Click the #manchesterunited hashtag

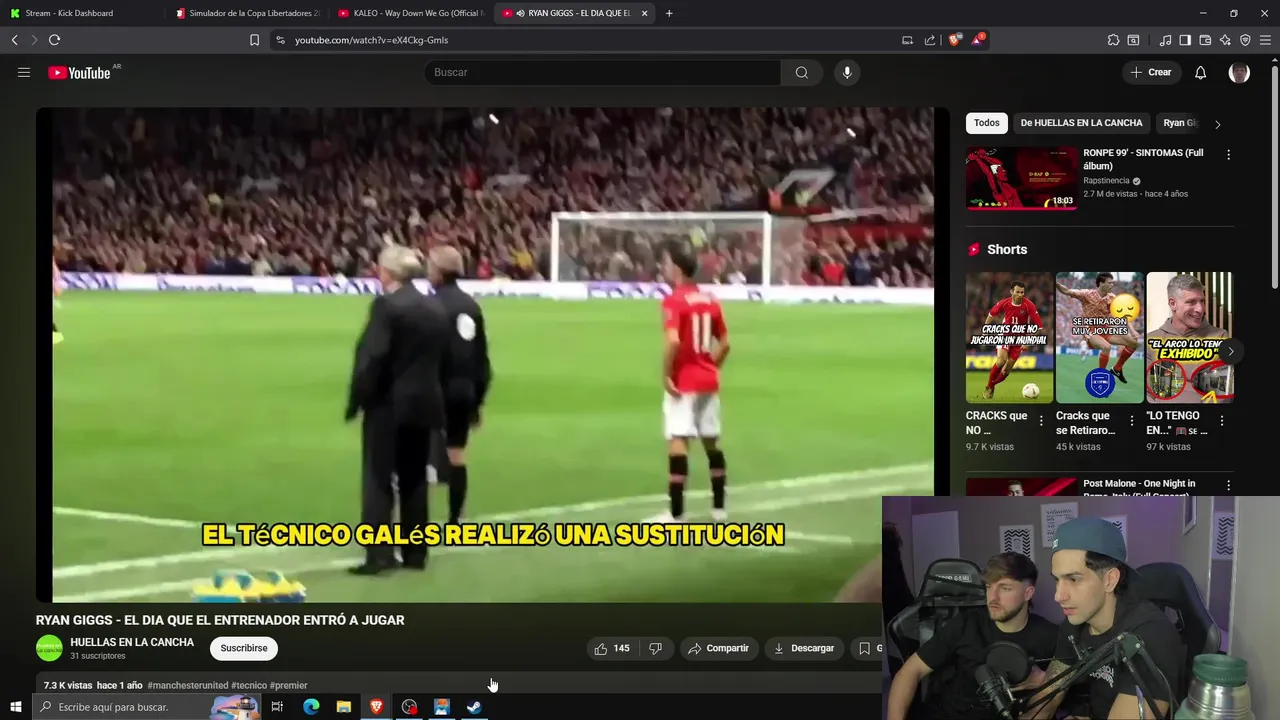[188, 686]
